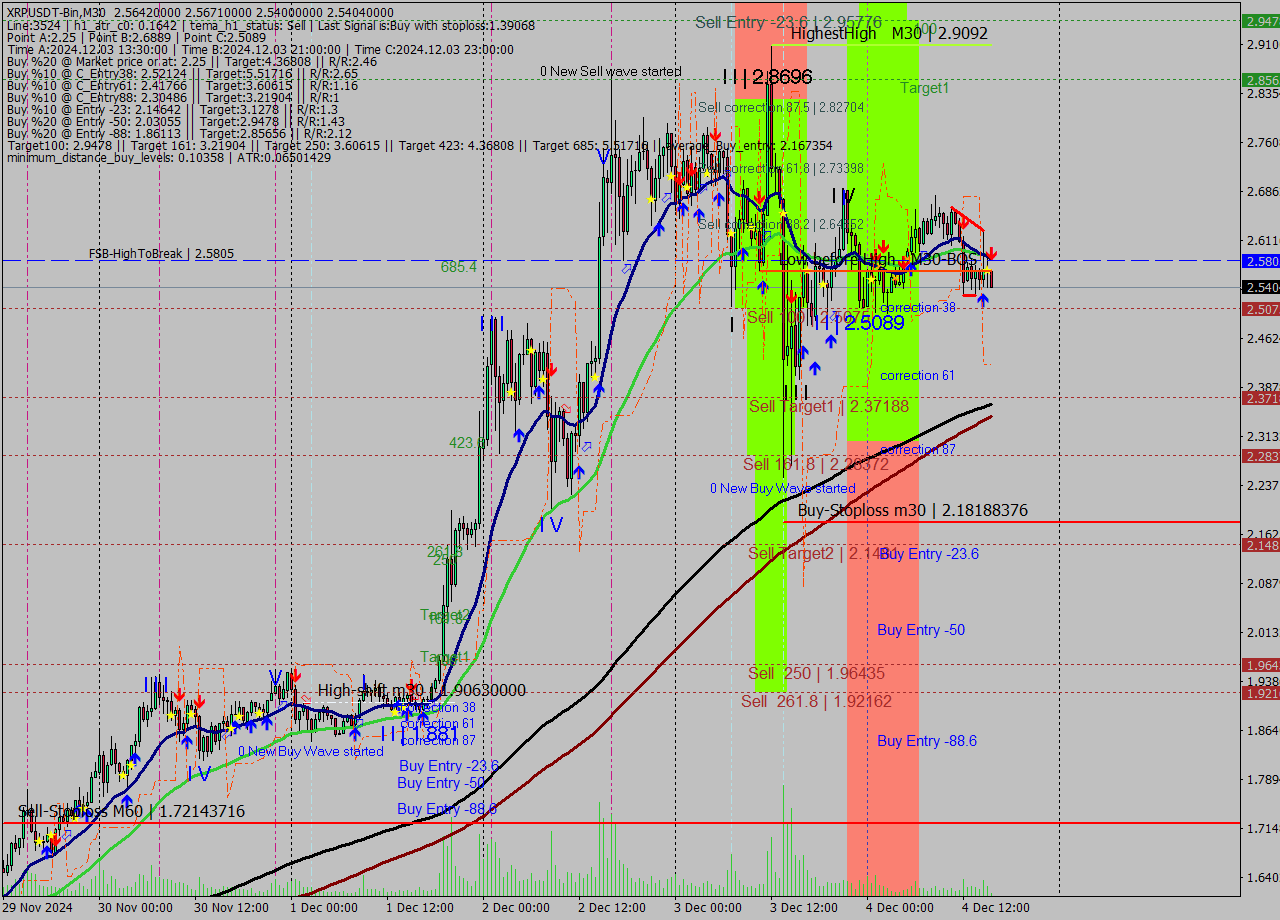Image resolution: width=1280 pixels, height=920 pixels.
Task: Click the 2.686 axis price tick
Action: pos(1262,191)
